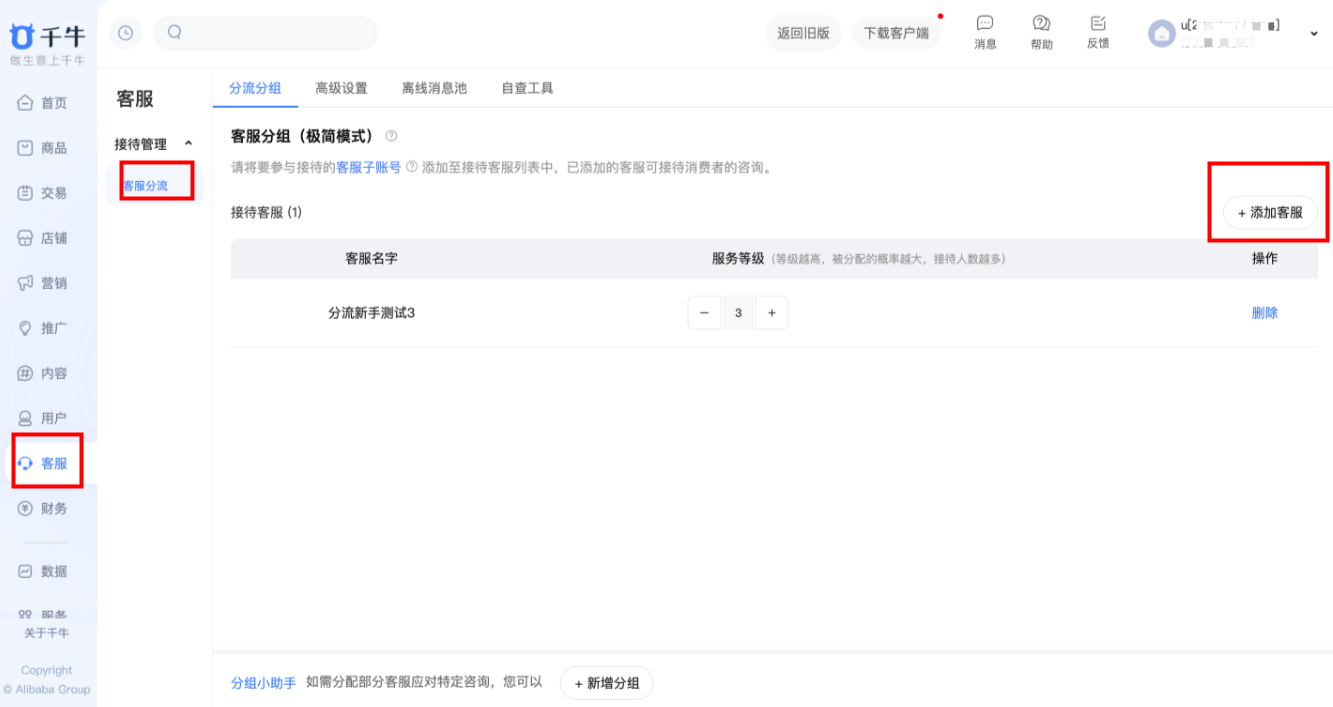Open 店铺 in the sidebar
The height and width of the screenshot is (707, 1333).
pos(43,238)
